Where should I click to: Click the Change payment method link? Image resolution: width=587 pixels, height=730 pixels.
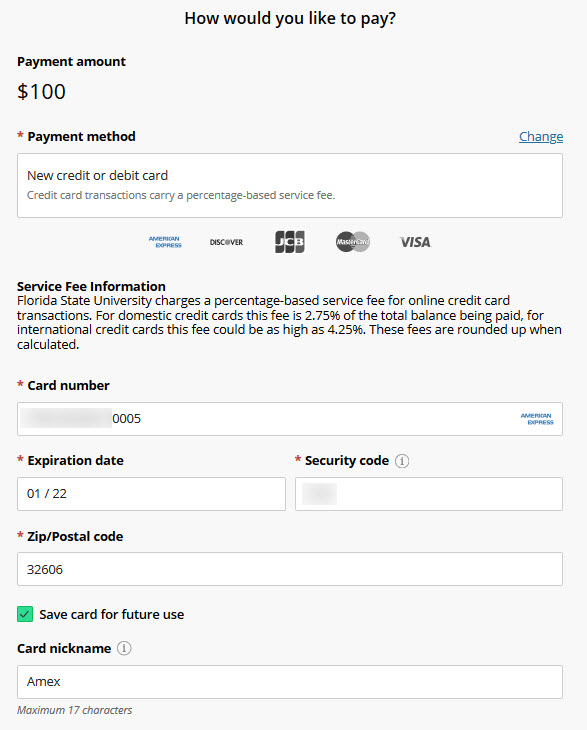[x=541, y=136]
